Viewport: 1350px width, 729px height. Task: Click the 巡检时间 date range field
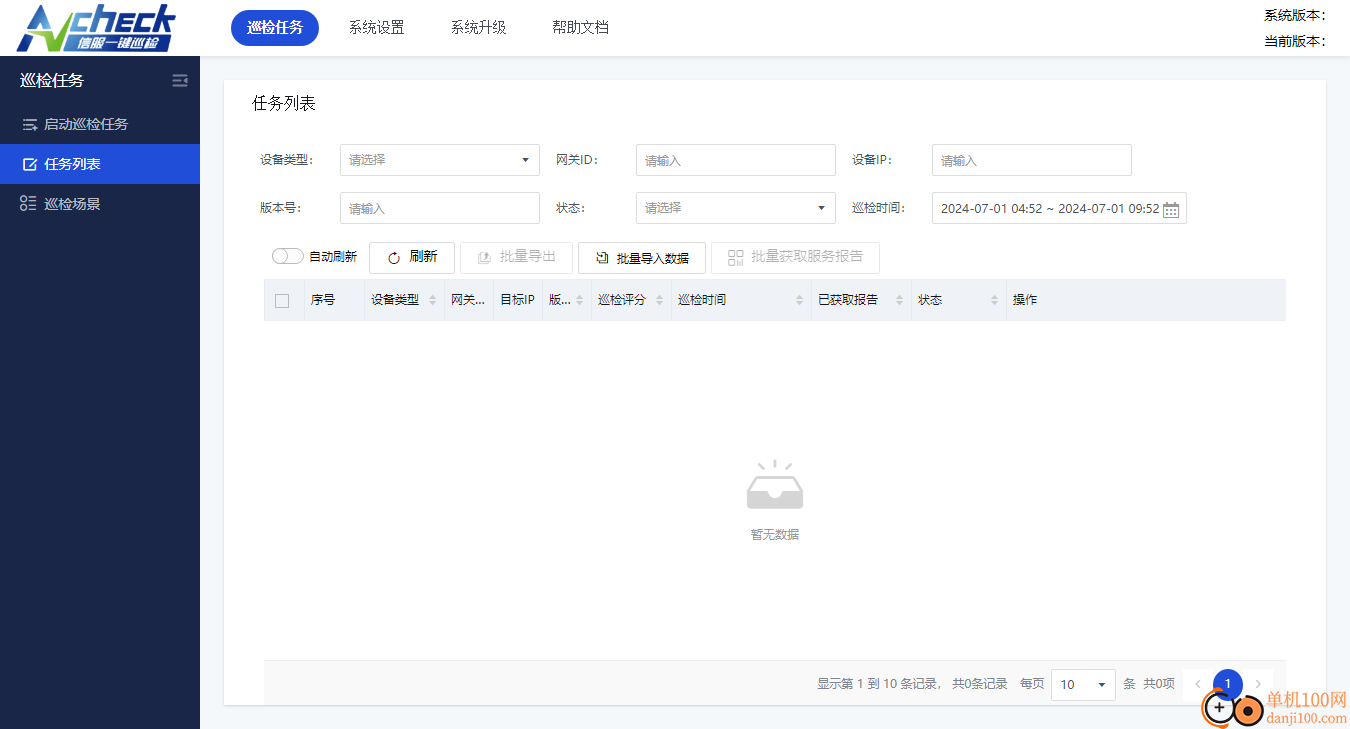click(x=1059, y=208)
